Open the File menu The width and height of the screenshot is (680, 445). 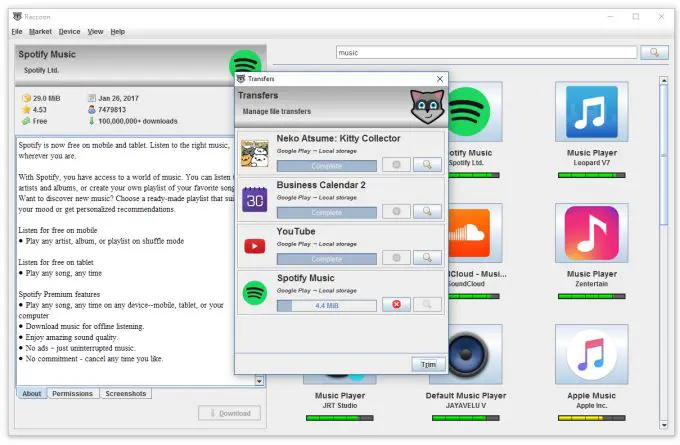point(17,32)
